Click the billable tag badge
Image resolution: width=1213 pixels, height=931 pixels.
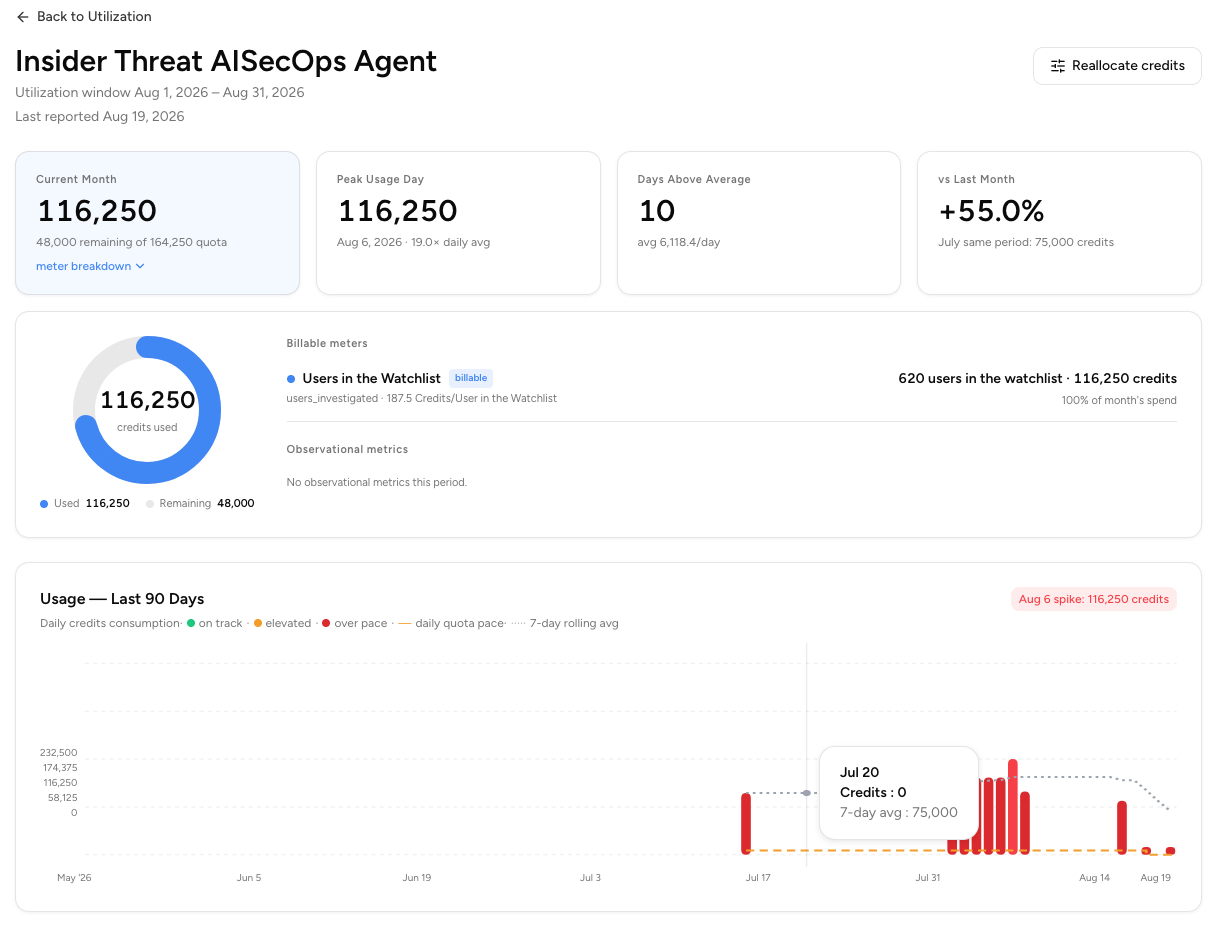(x=471, y=378)
